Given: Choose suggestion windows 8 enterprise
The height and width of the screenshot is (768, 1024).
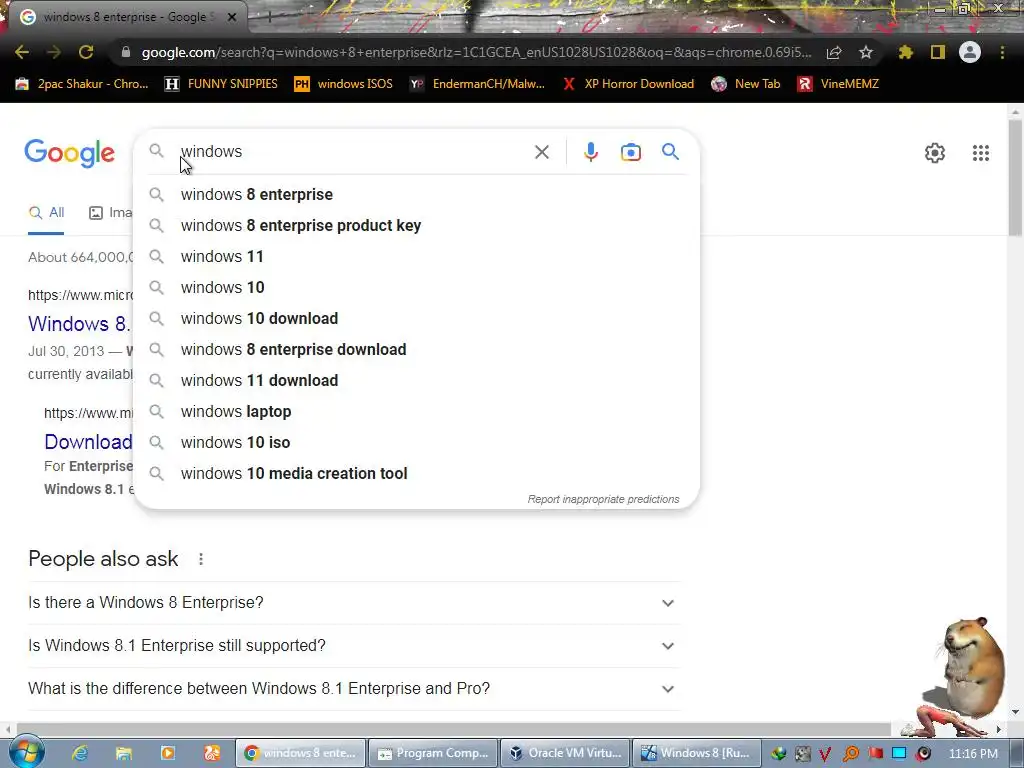Looking at the screenshot, I should click(x=416, y=195).
